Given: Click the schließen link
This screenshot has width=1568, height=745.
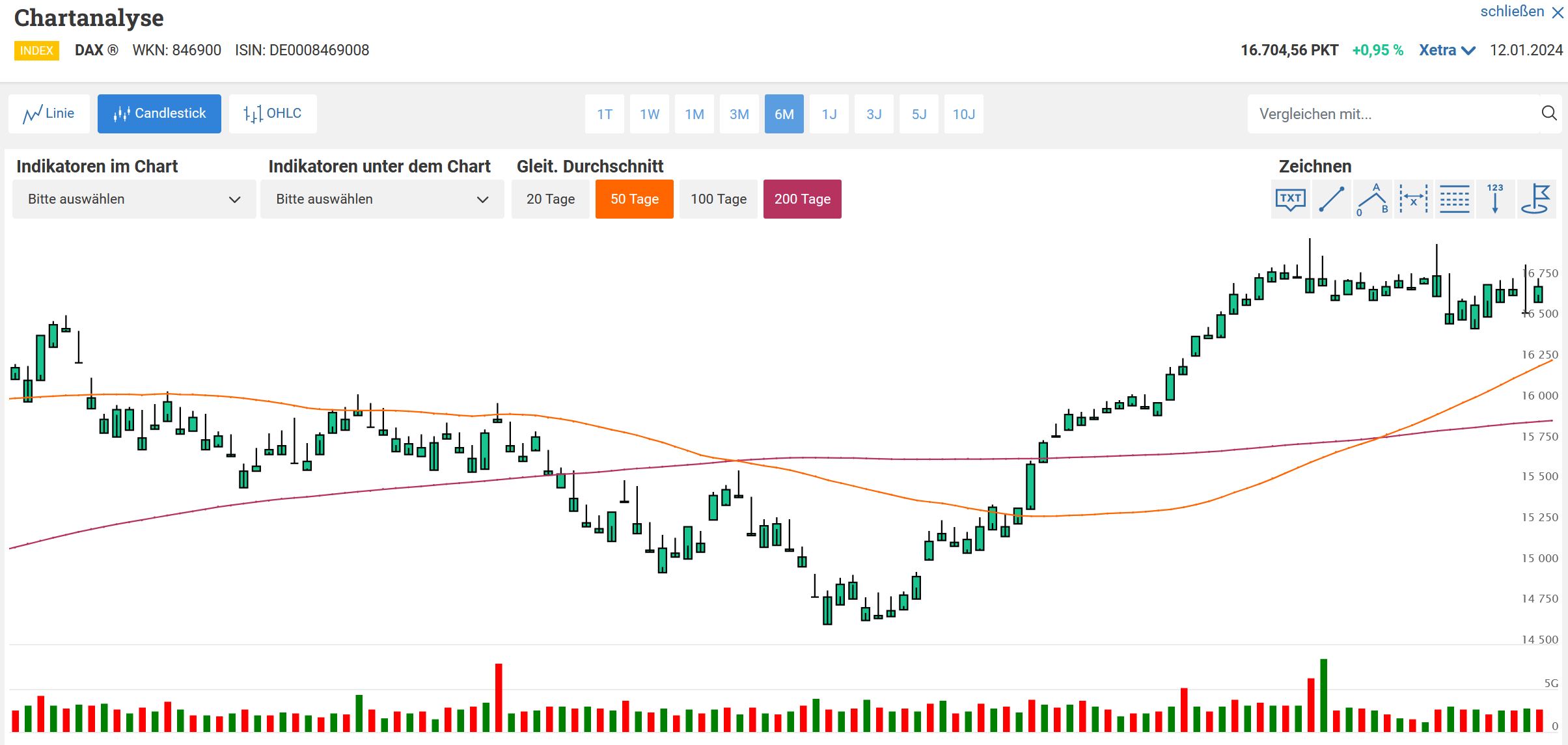Looking at the screenshot, I should pos(1512,12).
